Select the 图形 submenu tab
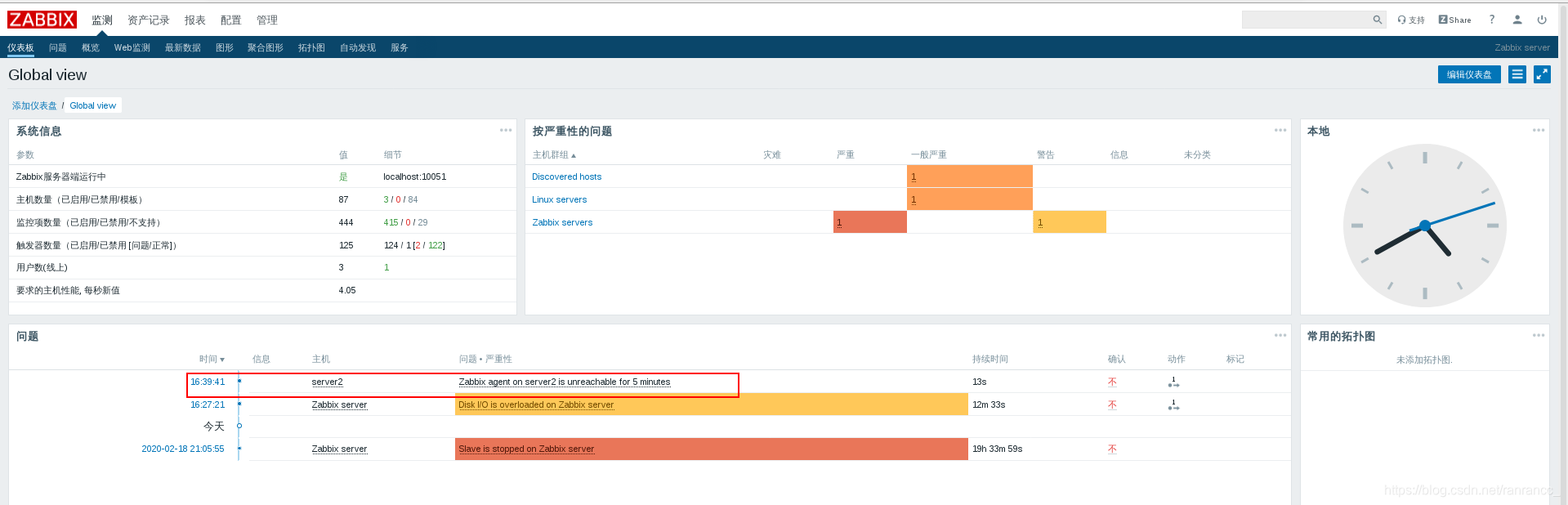The width and height of the screenshot is (1568, 505). coord(225,47)
